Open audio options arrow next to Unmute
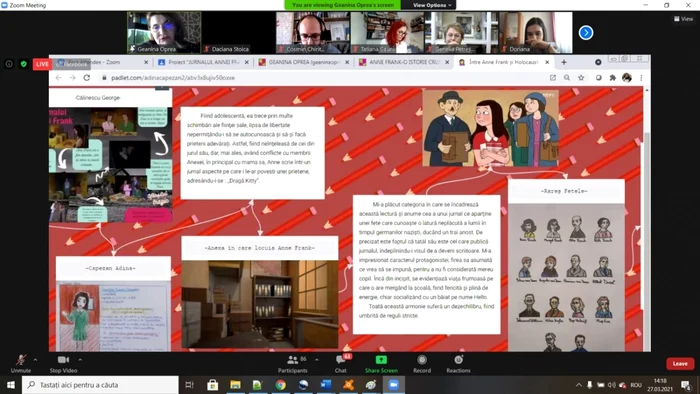Viewport: 700px width, 394px height. 35,360
